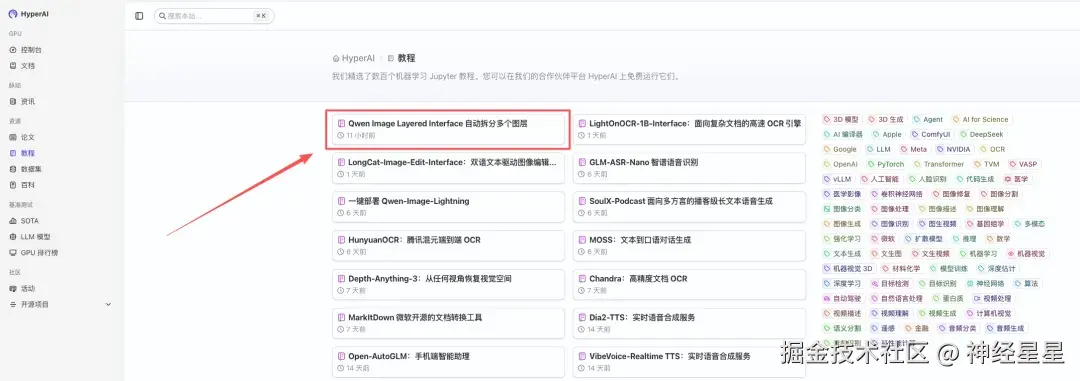Focus the 搜索本站 search box
1080x381 pixels.
coord(214,16)
